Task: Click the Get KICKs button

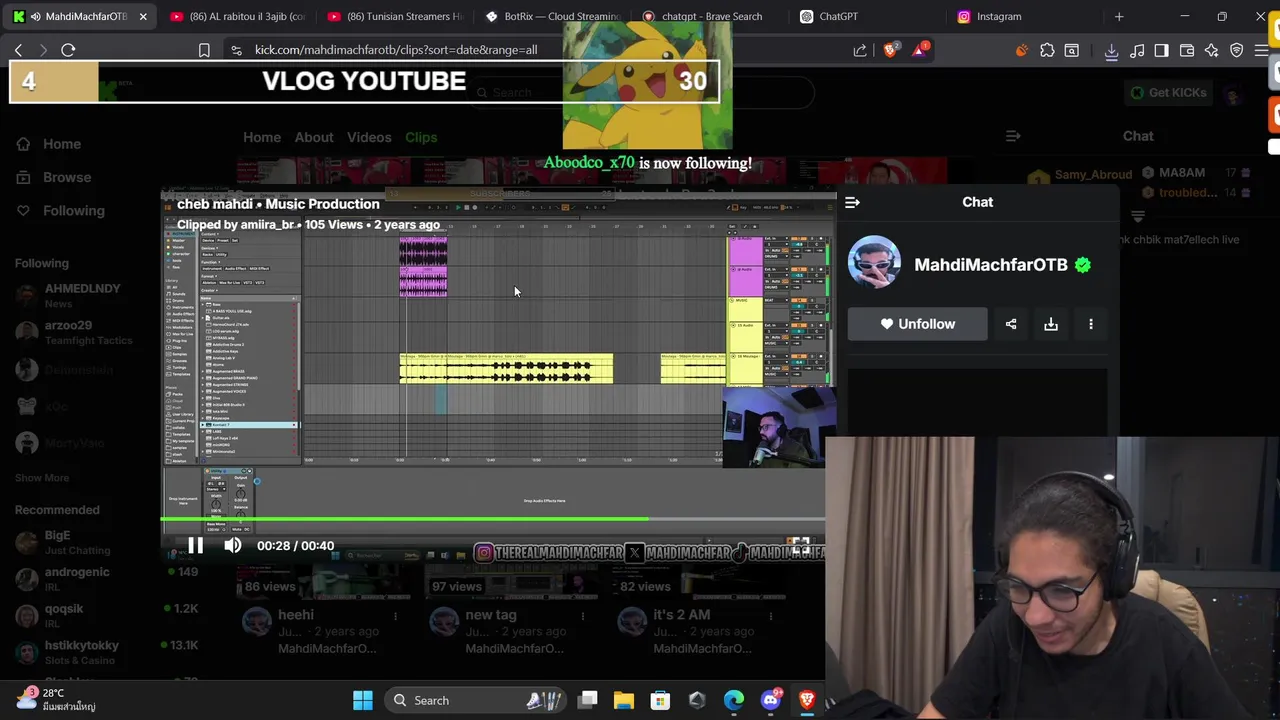Action: 1167,92
